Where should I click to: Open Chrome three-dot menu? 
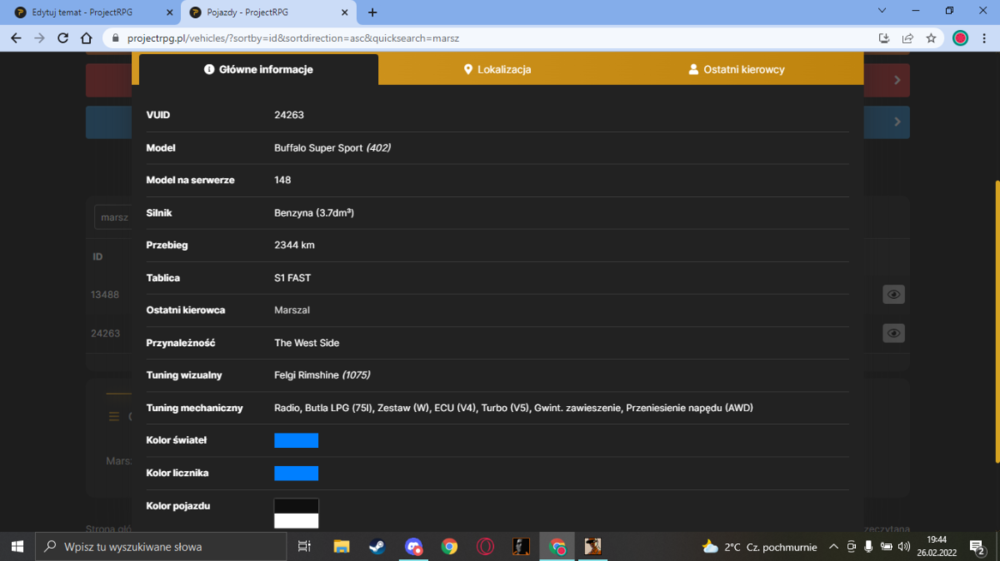coord(984,38)
